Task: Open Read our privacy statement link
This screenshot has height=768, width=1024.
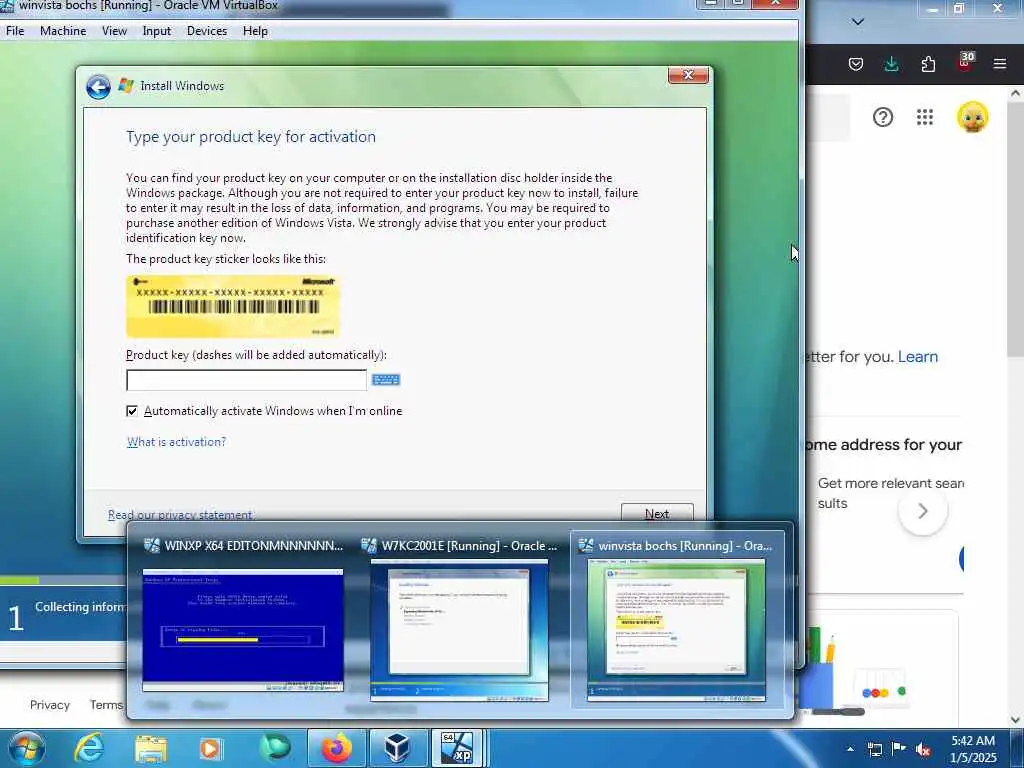Action: click(x=180, y=515)
